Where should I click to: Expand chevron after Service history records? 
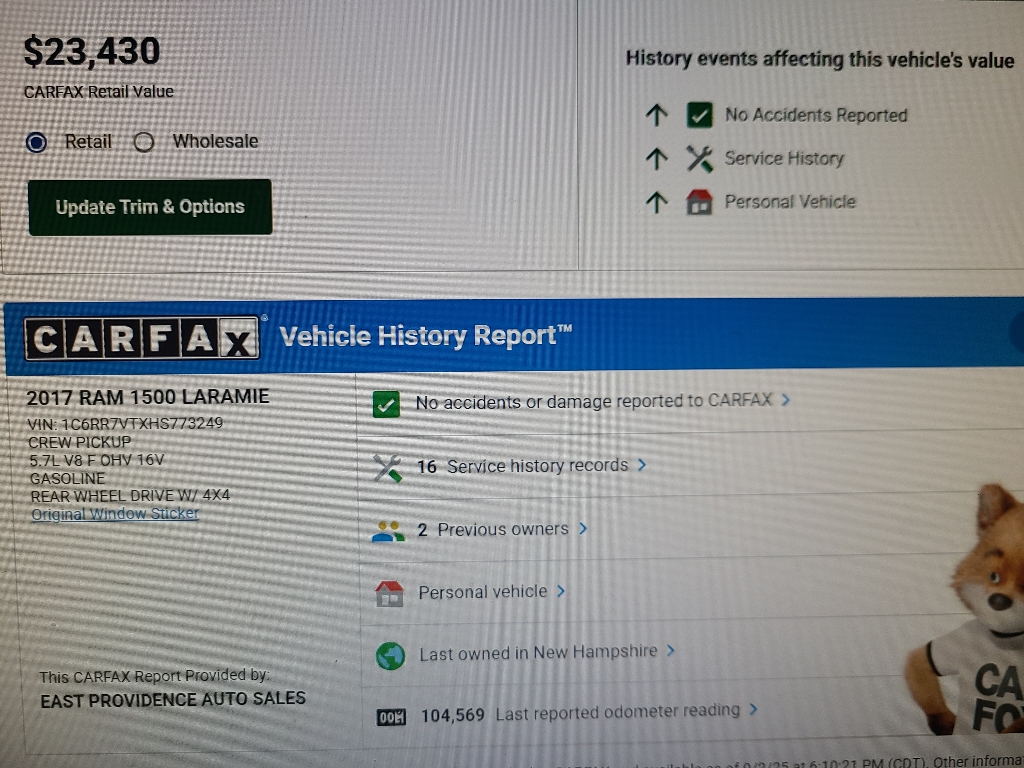coord(642,464)
